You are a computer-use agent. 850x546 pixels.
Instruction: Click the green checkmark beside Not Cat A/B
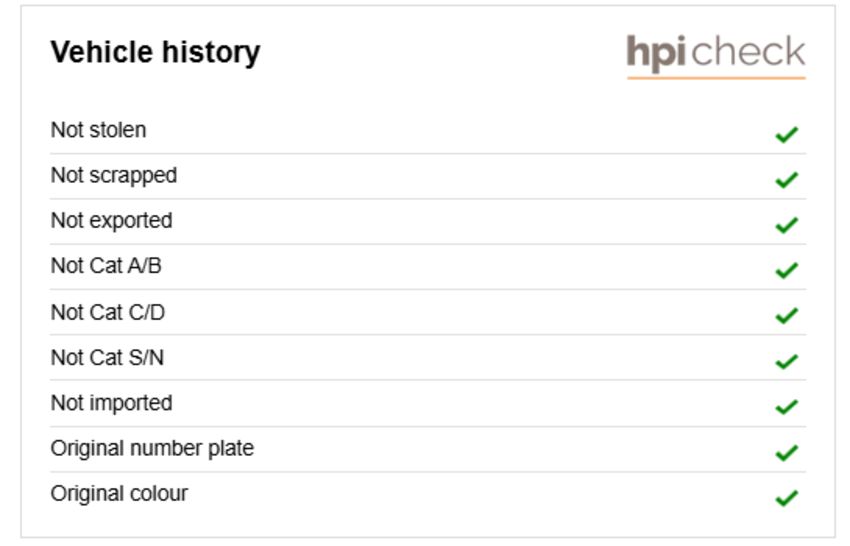pyautogui.click(x=787, y=271)
